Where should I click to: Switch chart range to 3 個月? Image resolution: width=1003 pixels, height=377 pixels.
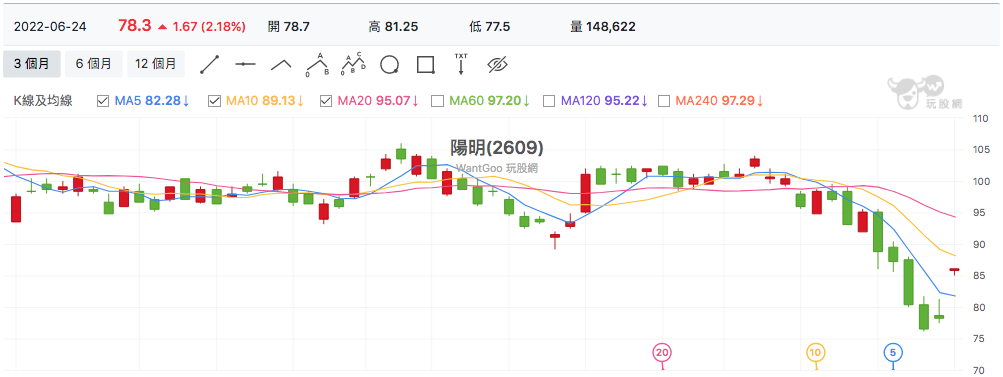coord(31,64)
